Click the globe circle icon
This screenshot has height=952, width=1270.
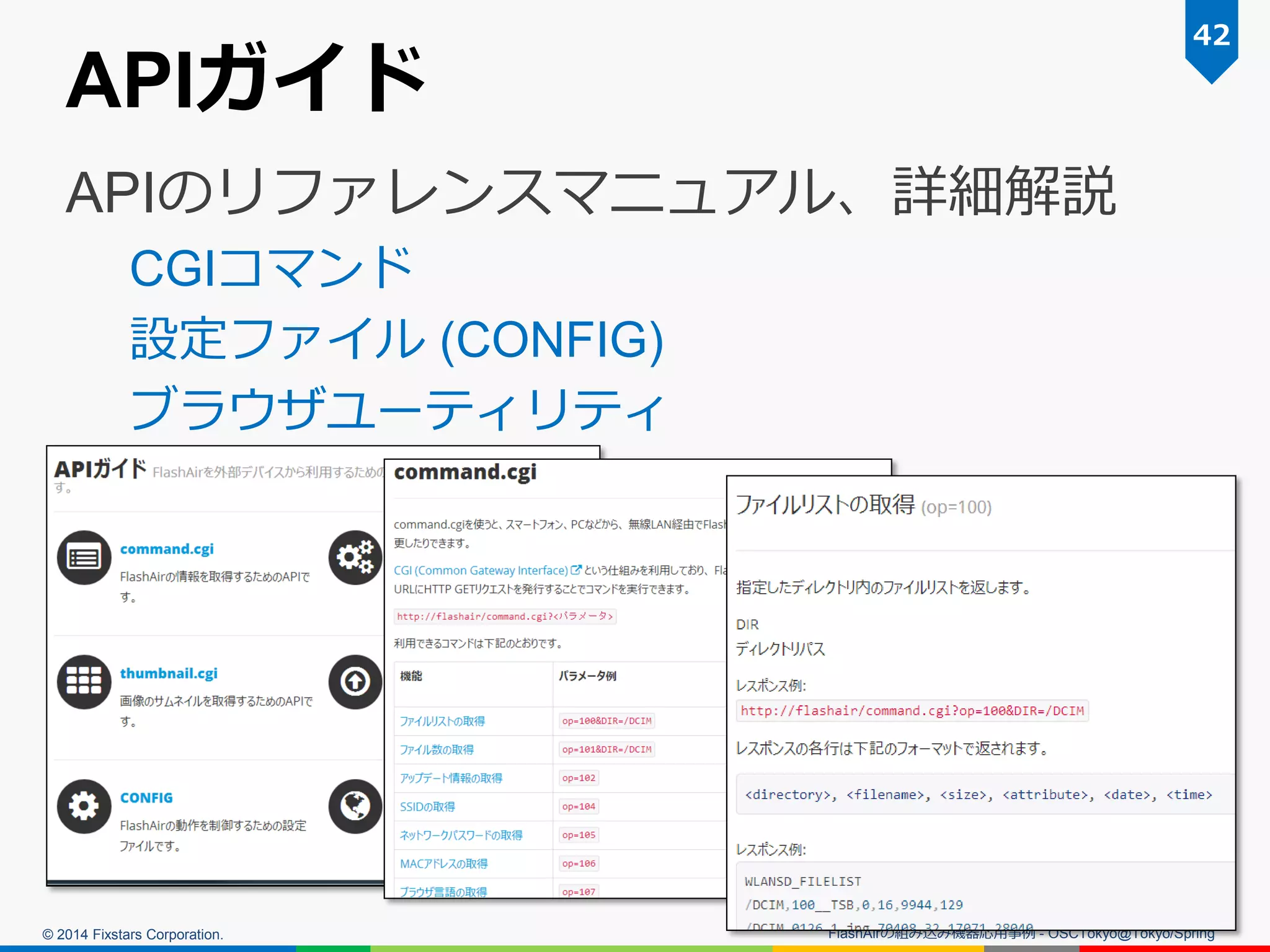tap(355, 806)
